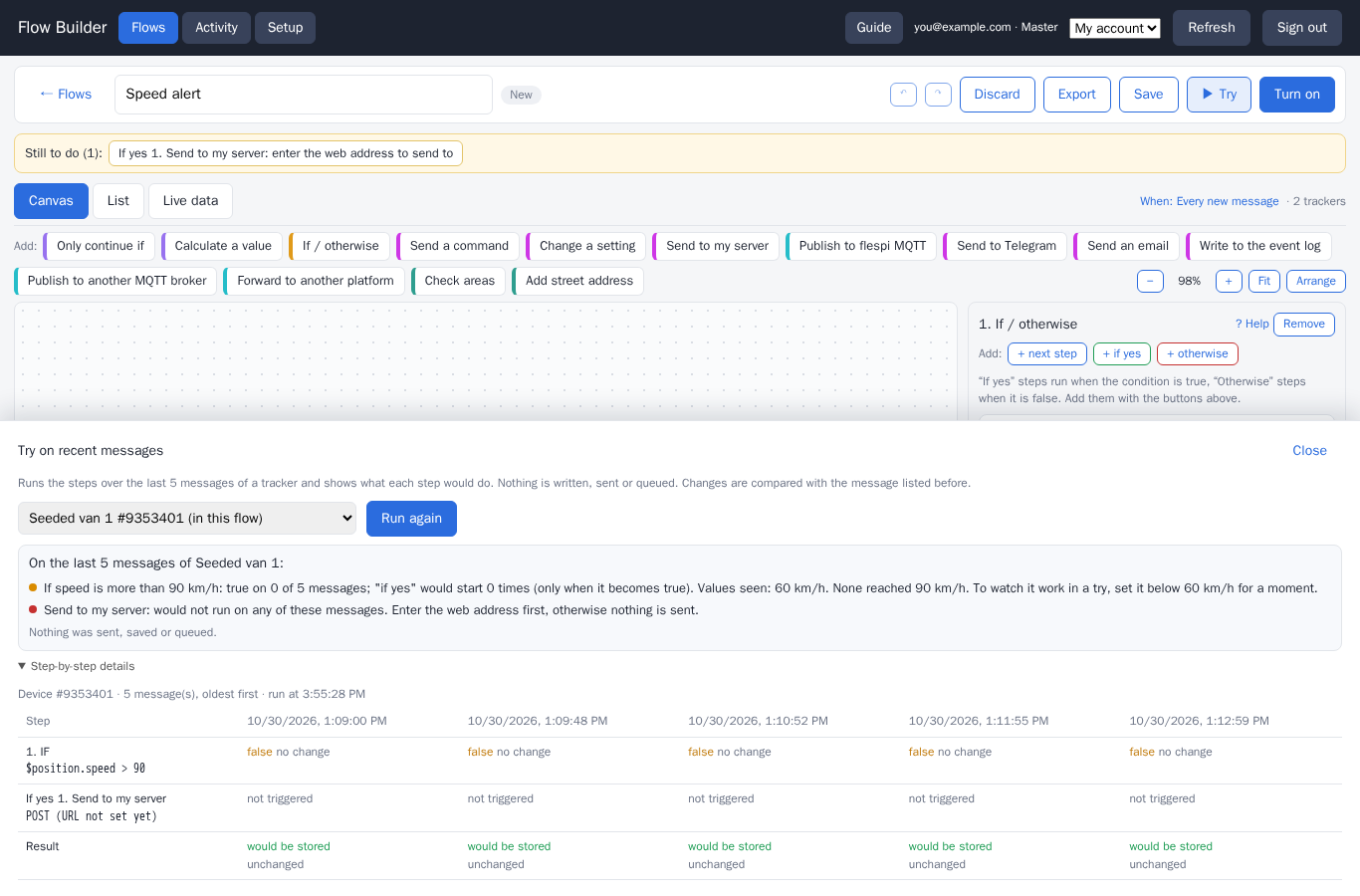This screenshot has height=896, width=1360.
Task: Add a 'Send an email' step
Action: click(x=1127, y=246)
